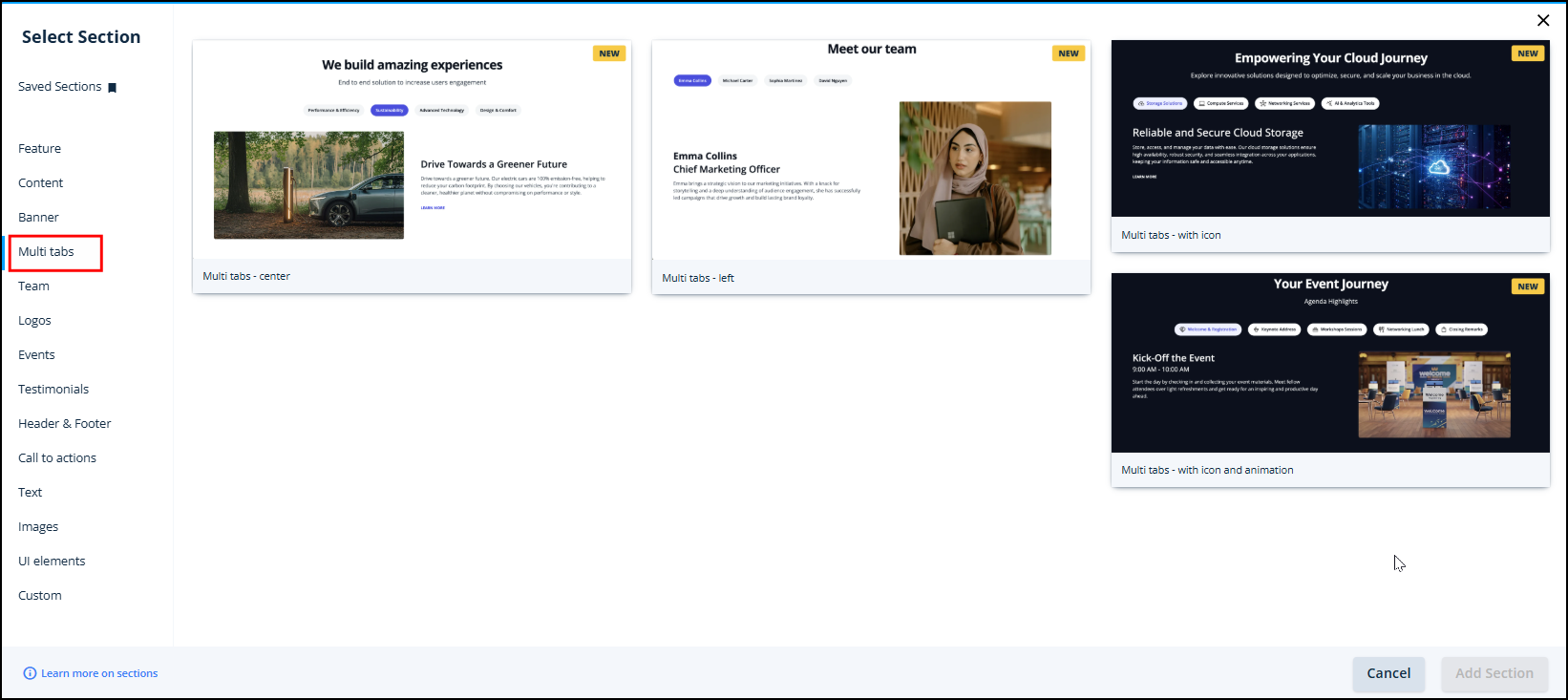Click the info icon near Learn more
This screenshot has width=1568, height=700.
30,673
